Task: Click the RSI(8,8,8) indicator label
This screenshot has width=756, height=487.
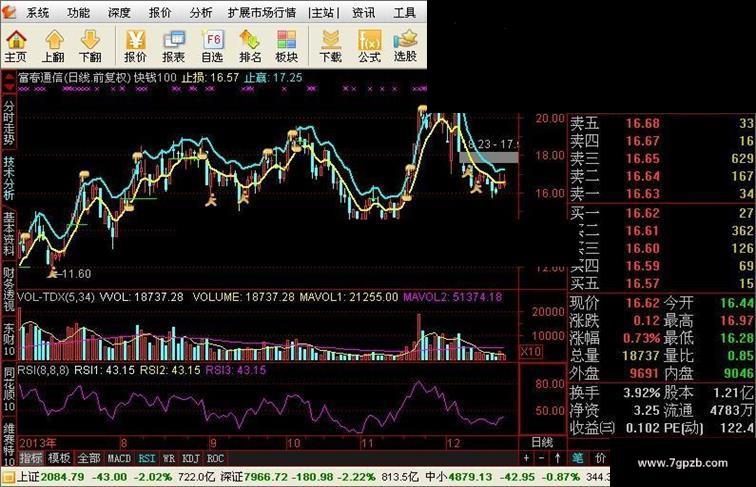Action: click(43, 370)
